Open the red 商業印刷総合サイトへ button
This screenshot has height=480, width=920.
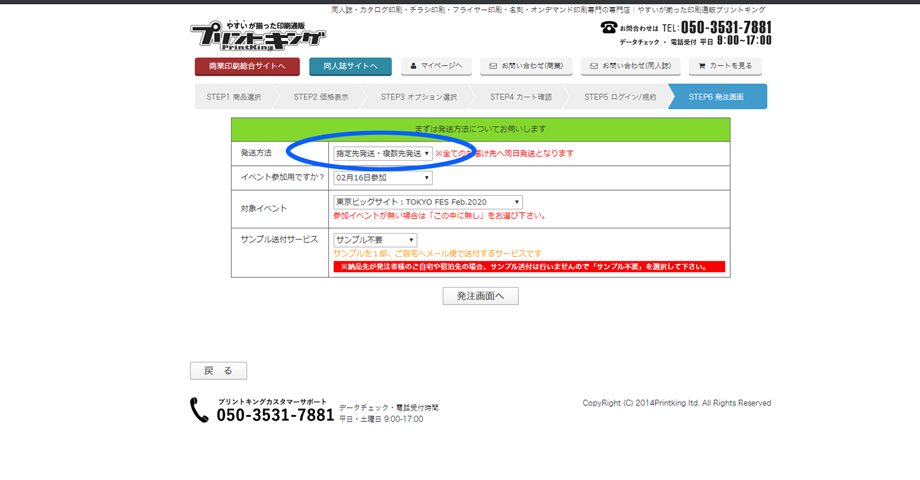[x=247, y=67]
